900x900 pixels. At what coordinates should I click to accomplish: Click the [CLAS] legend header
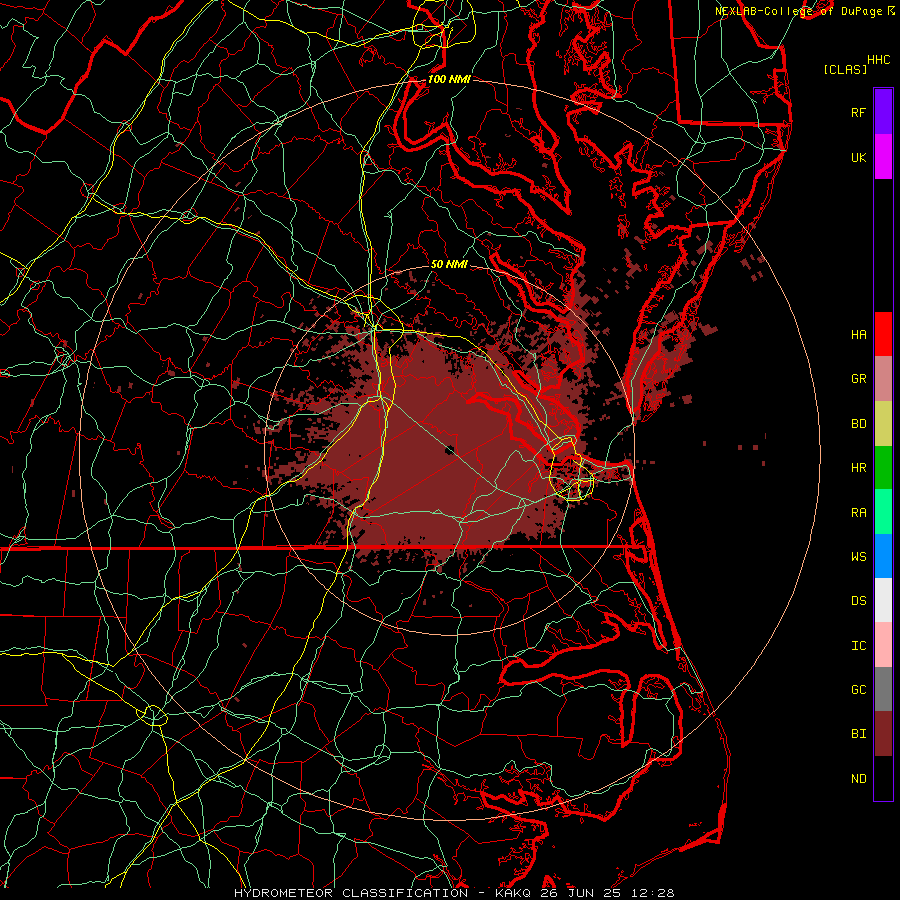[845, 69]
